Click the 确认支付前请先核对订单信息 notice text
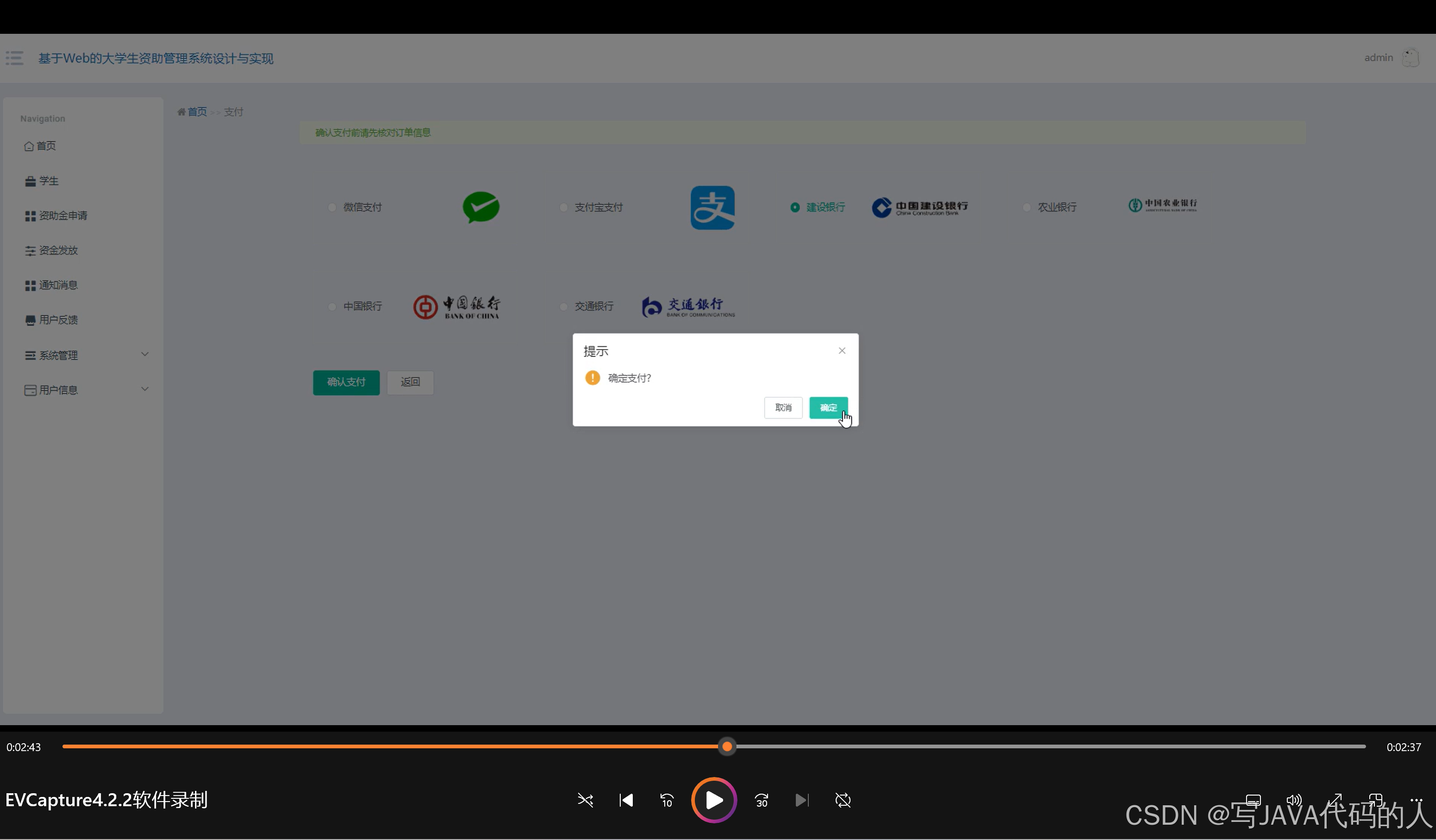Image resolution: width=1436 pixels, height=840 pixels. [x=373, y=133]
